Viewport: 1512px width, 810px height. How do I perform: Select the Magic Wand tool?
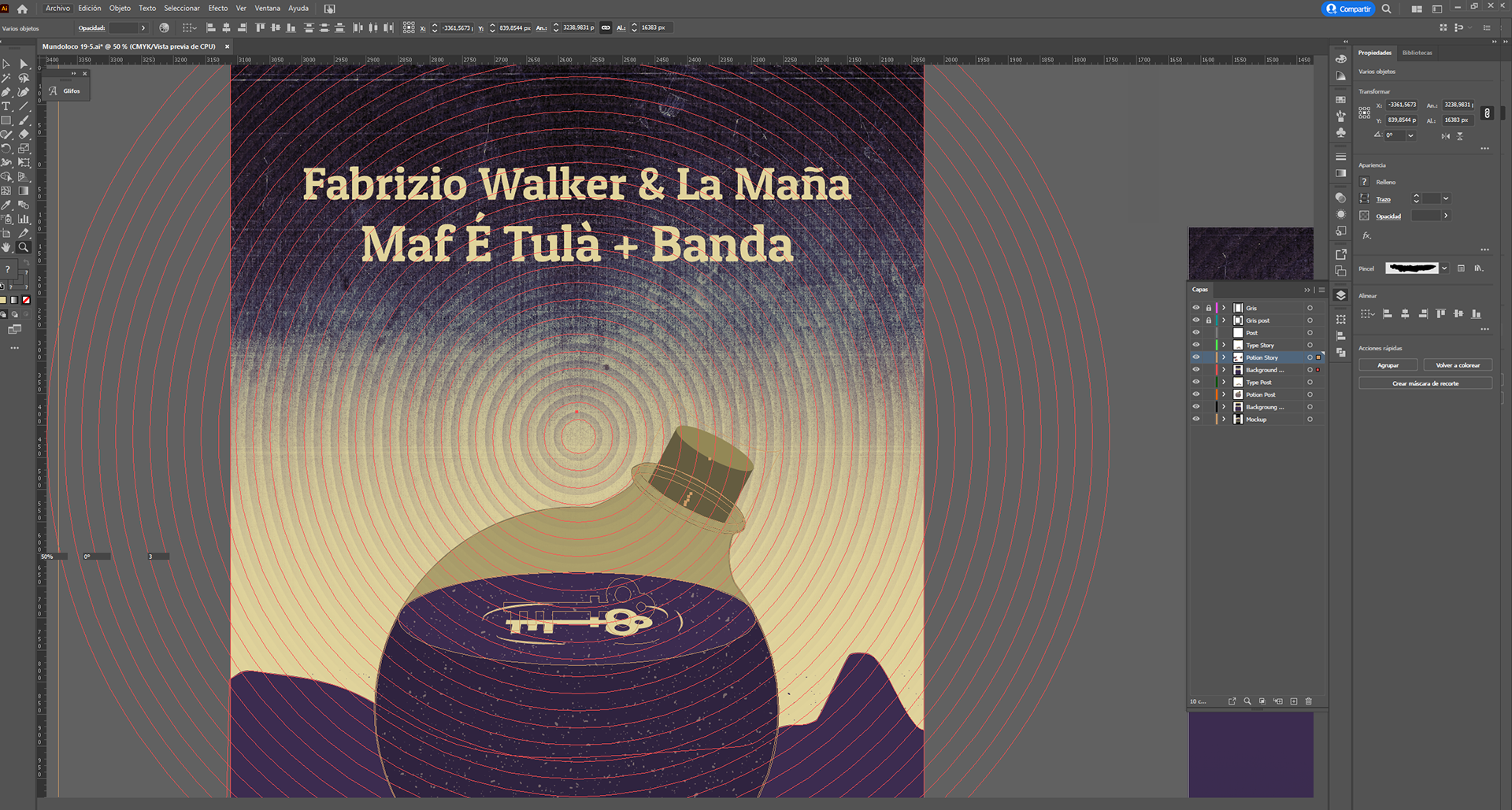[6, 78]
